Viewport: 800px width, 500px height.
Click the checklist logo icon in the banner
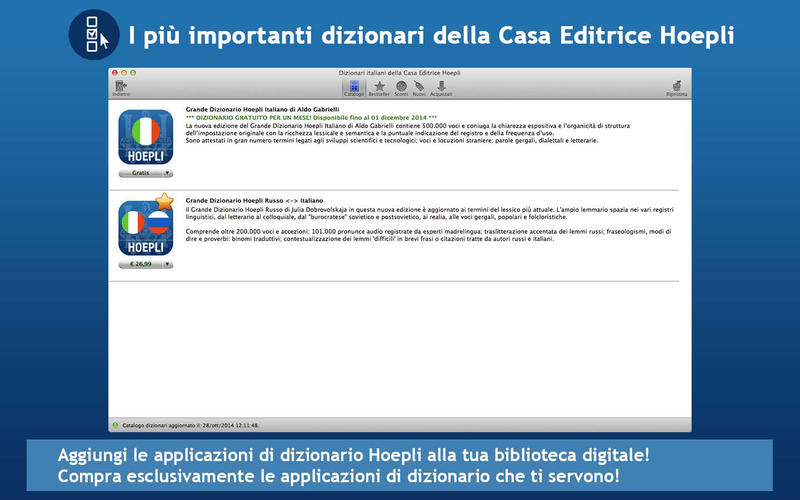click(x=94, y=35)
